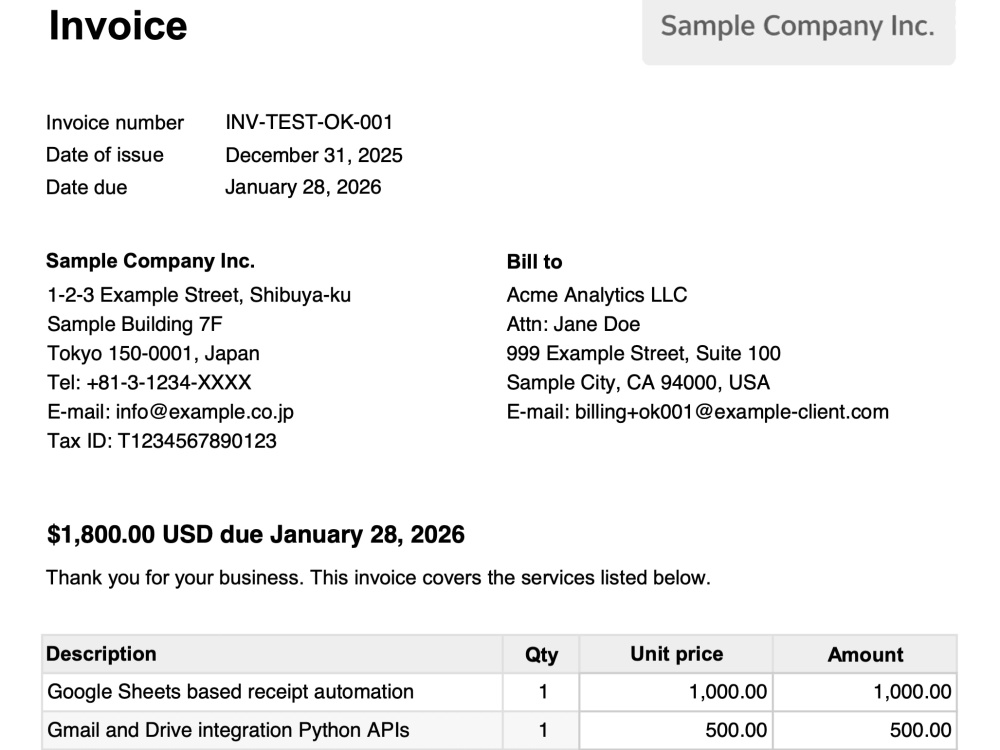1000x750 pixels.
Task: Click the info@example.co.jp email address
Action: coord(205,412)
